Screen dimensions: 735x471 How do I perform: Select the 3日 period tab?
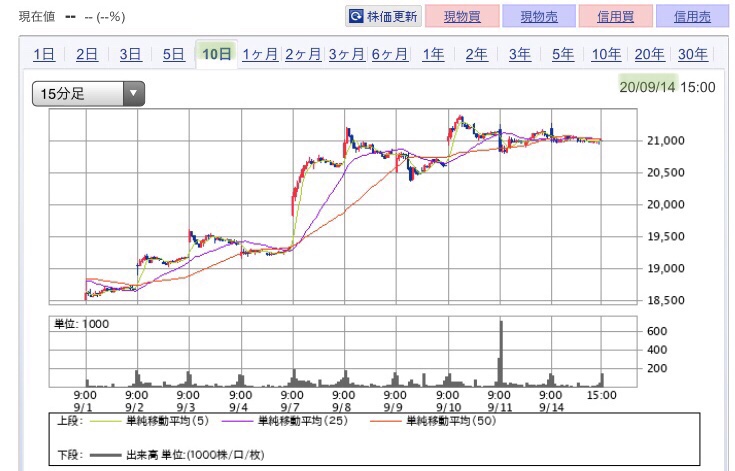[x=130, y=54]
